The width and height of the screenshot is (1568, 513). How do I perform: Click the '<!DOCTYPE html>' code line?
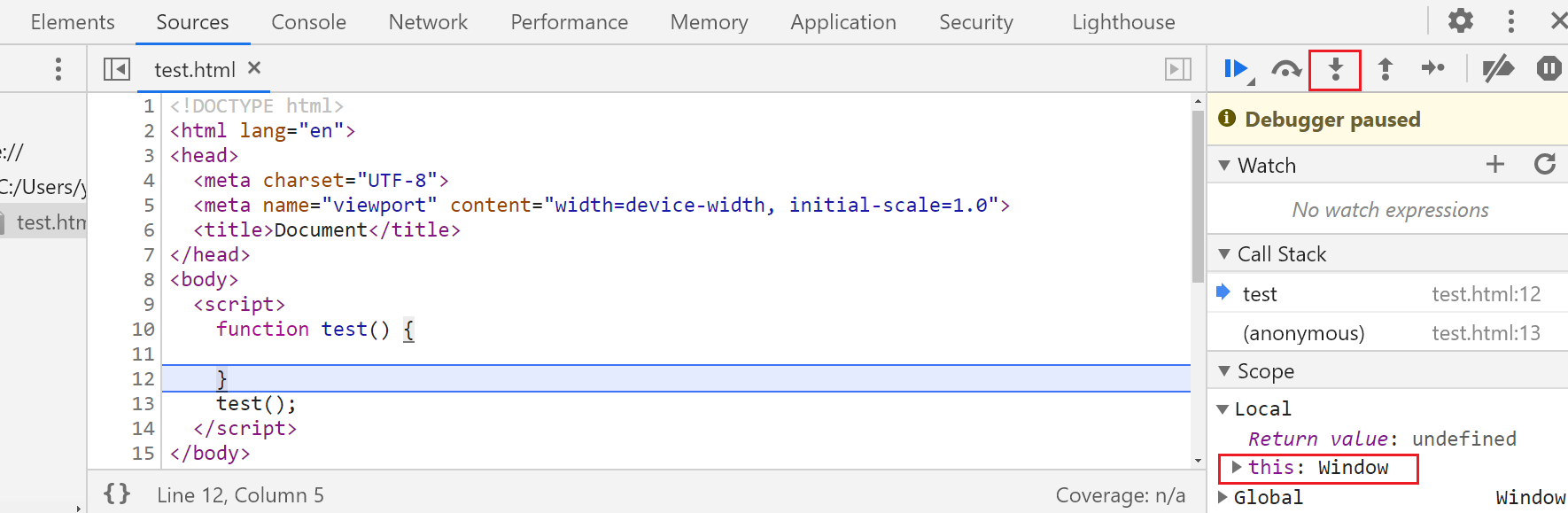click(x=257, y=105)
